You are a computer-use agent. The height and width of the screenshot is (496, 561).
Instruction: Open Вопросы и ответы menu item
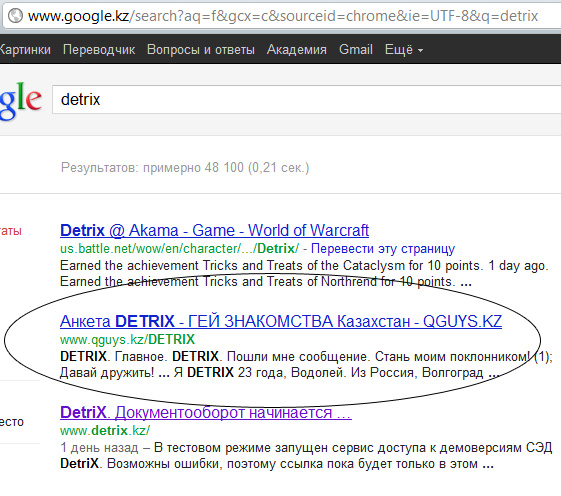(201, 49)
